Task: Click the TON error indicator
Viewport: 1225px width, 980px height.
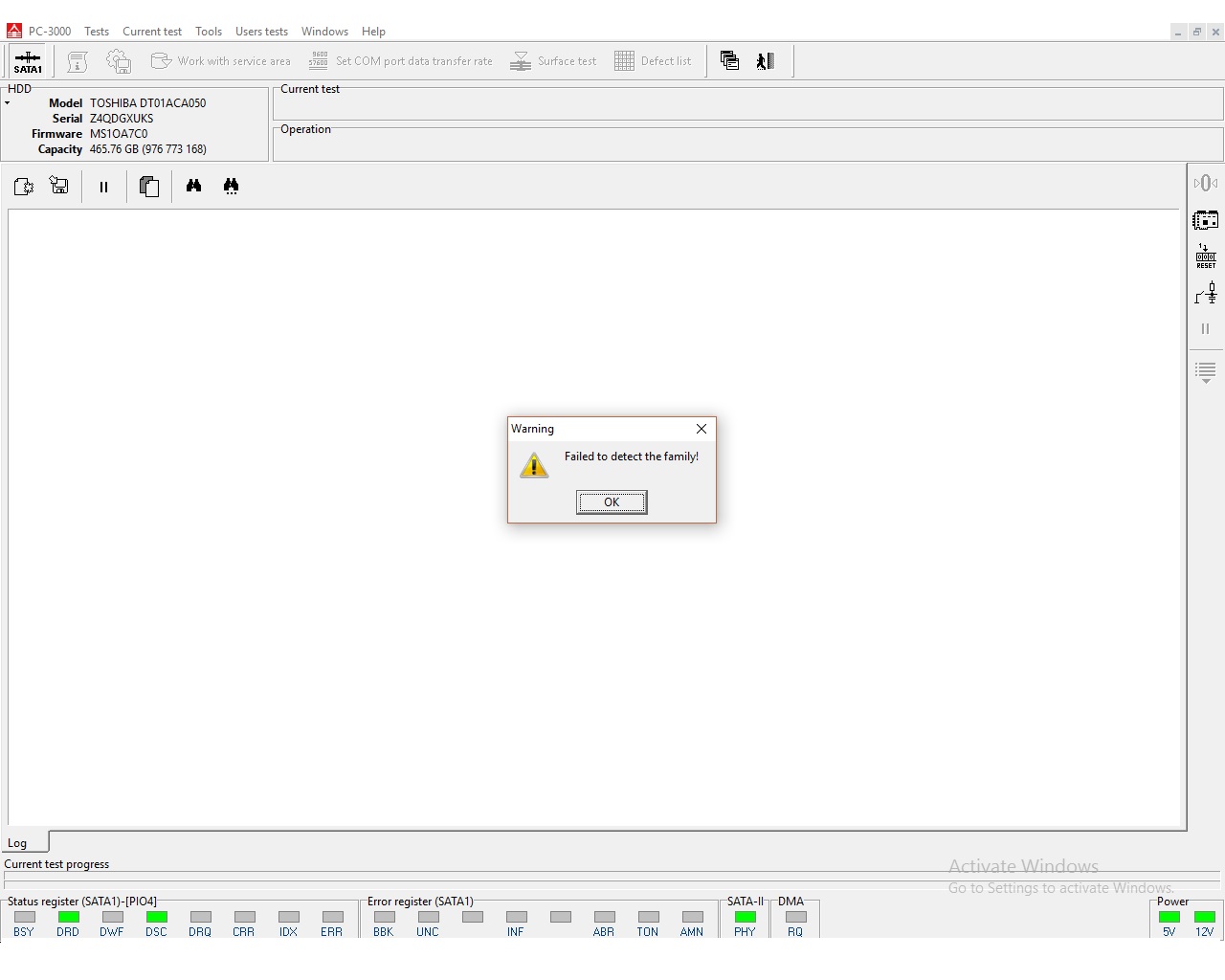Action: tap(648, 924)
